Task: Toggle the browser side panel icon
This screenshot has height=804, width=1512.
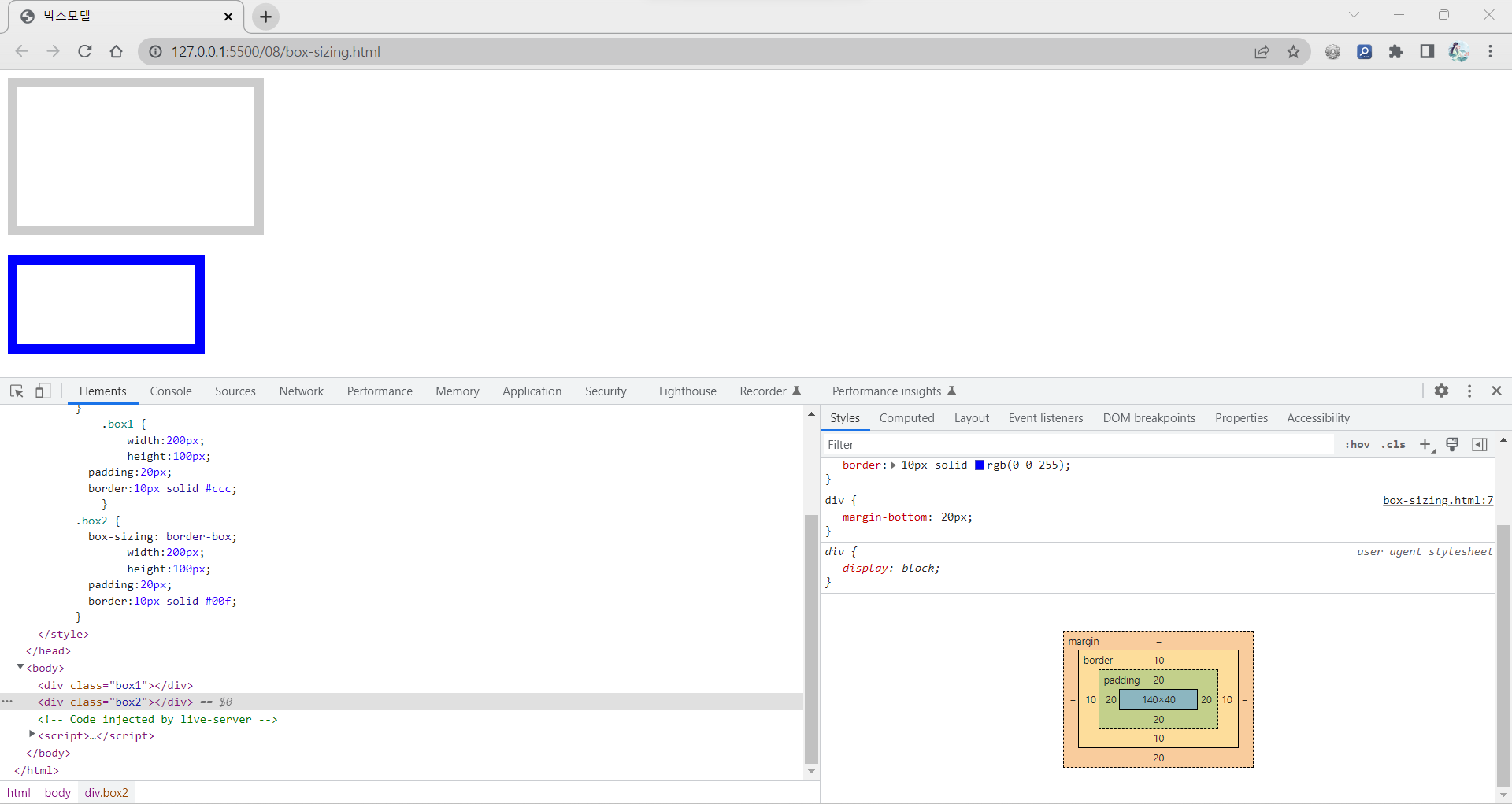Action: pos(1427,51)
